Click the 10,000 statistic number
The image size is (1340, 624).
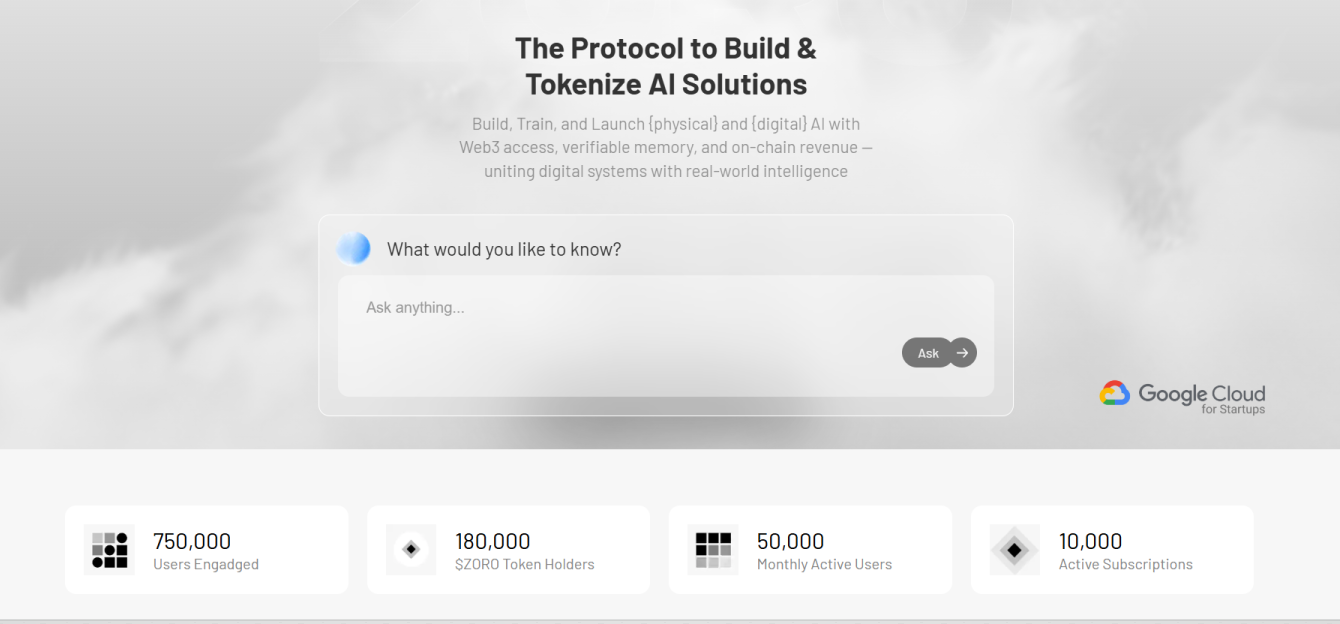pyautogui.click(x=1091, y=541)
